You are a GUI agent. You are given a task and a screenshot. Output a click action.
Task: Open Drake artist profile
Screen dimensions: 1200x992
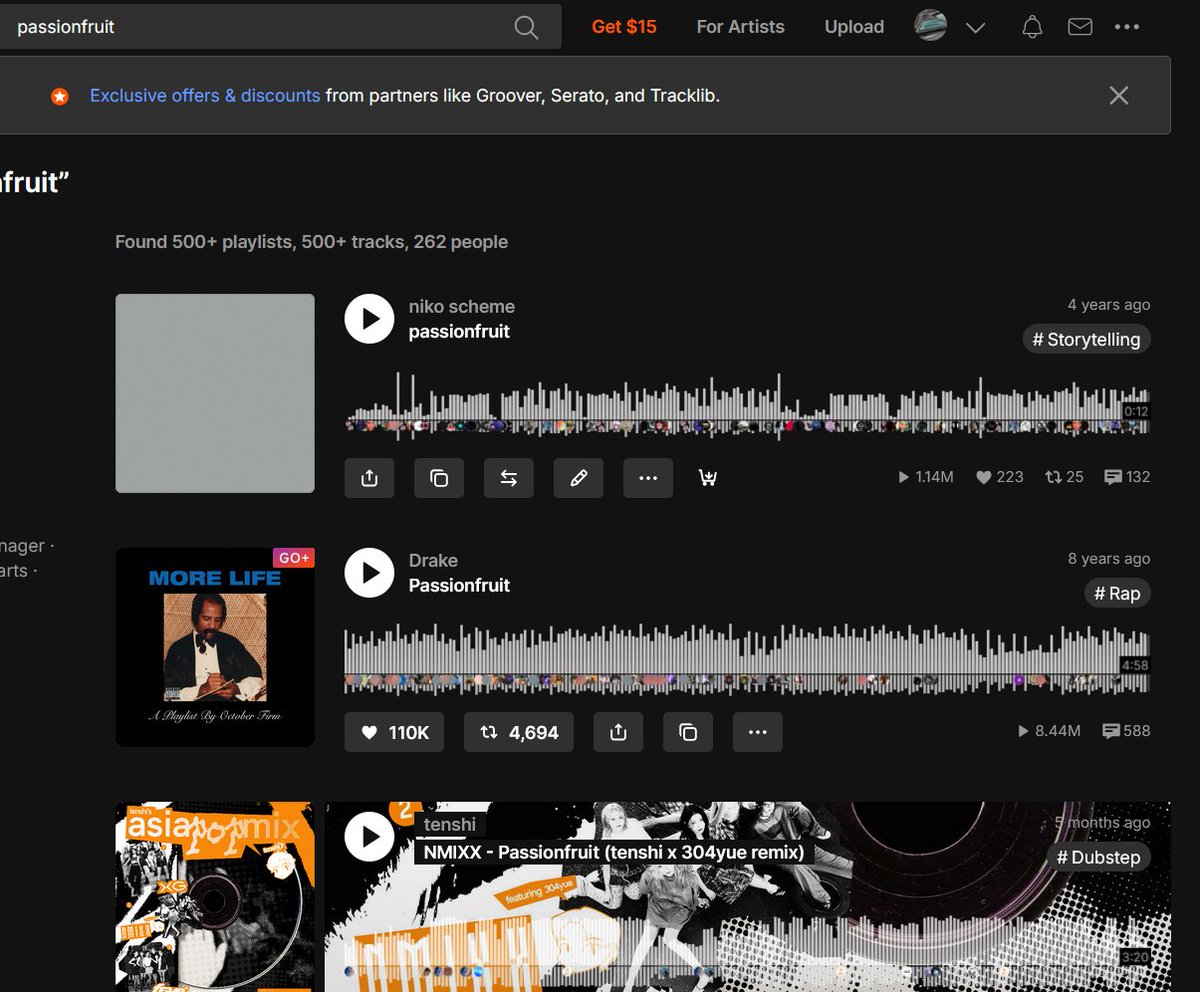pyautogui.click(x=433, y=561)
